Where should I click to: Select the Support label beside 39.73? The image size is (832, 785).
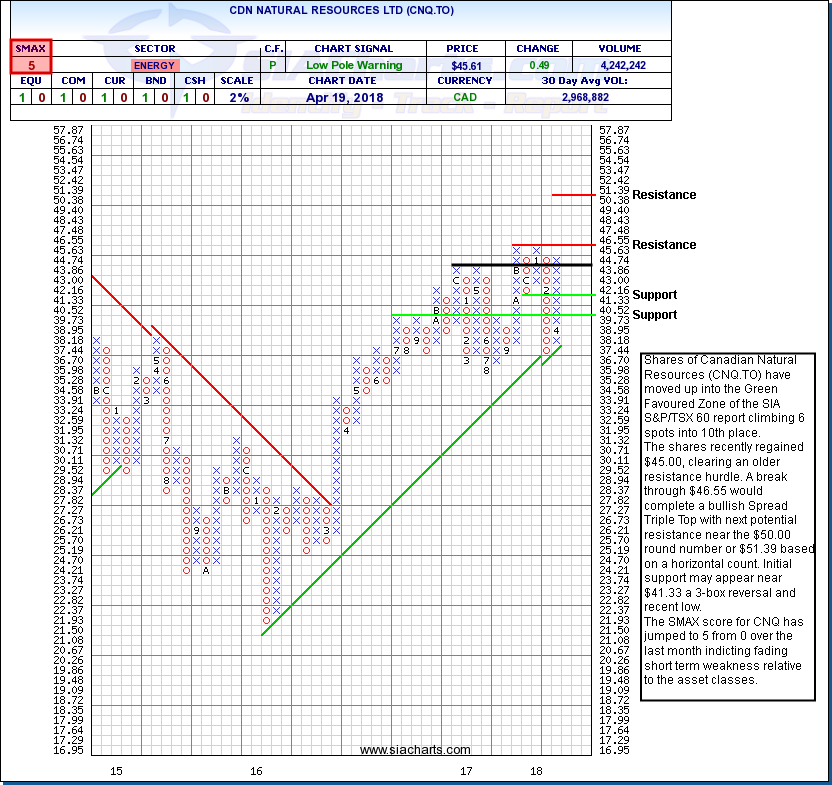pos(654,315)
